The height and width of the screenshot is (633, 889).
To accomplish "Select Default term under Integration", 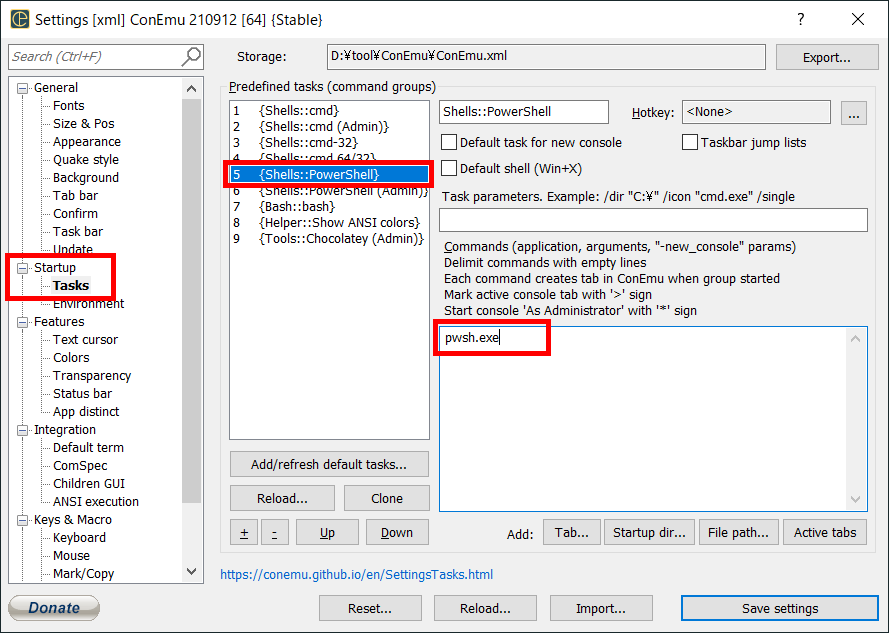I will tap(88, 448).
